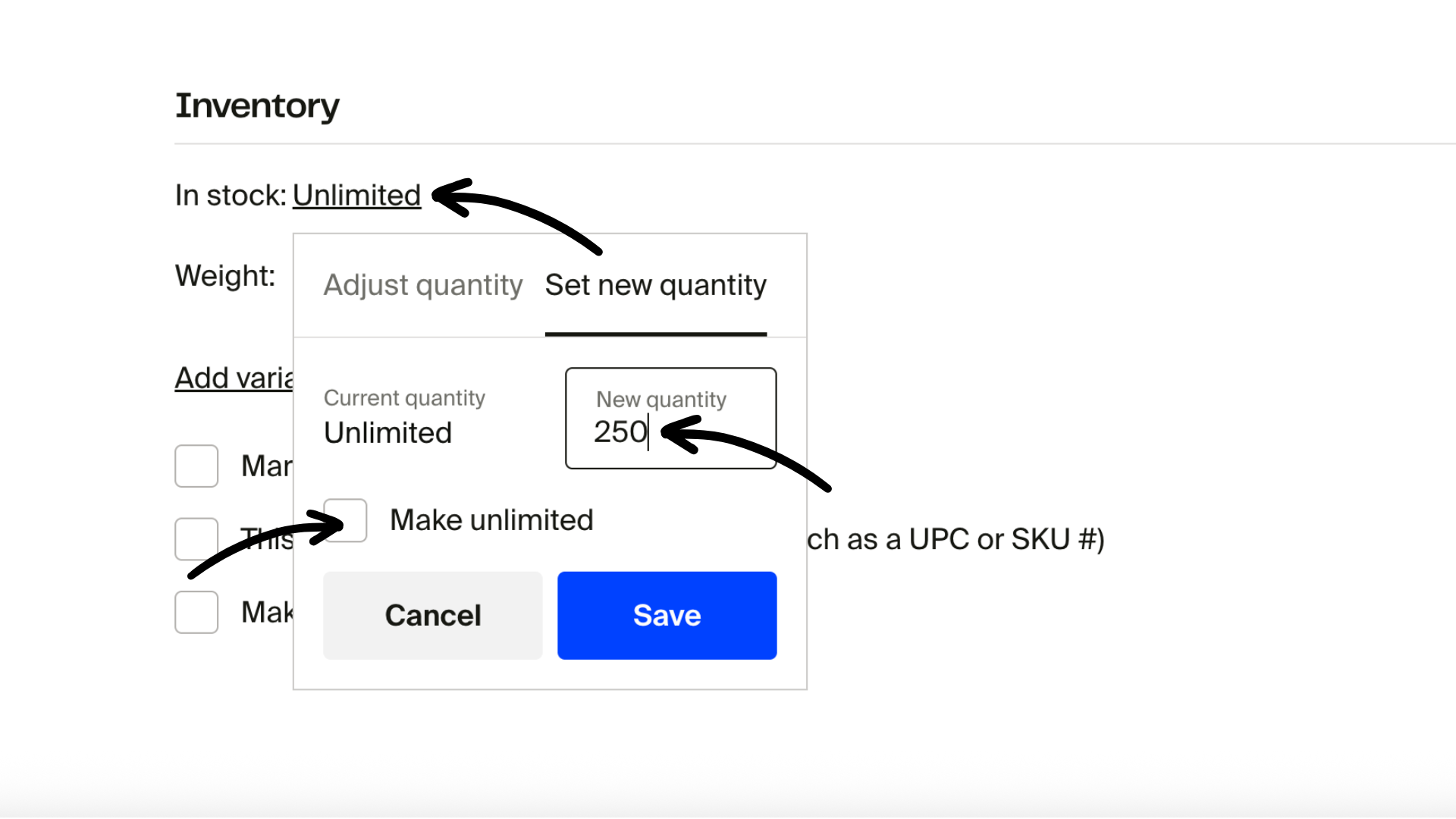Image resolution: width=1456 pixels, height=819 pixels.
Task: Click the In stock Unlimited link
Action: click(356, 196)
